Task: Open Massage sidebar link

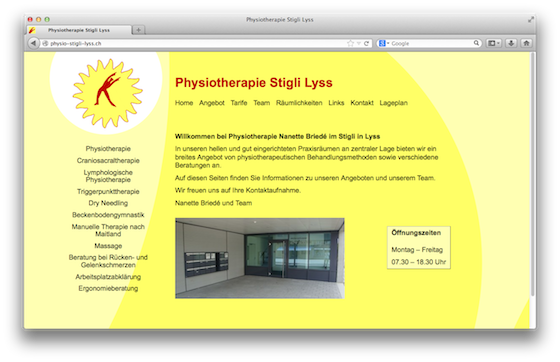Action: pos(108,246)
